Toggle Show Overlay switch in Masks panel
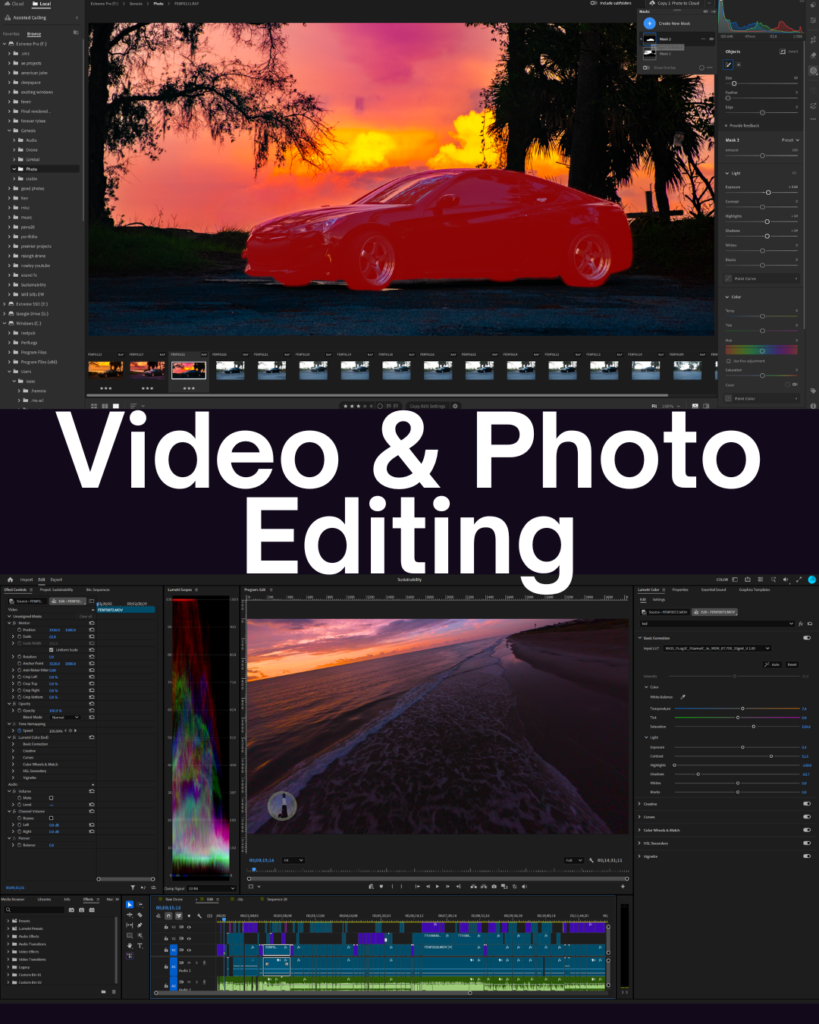Screen dimensions: 819x1024 click(x=646, y=68)
